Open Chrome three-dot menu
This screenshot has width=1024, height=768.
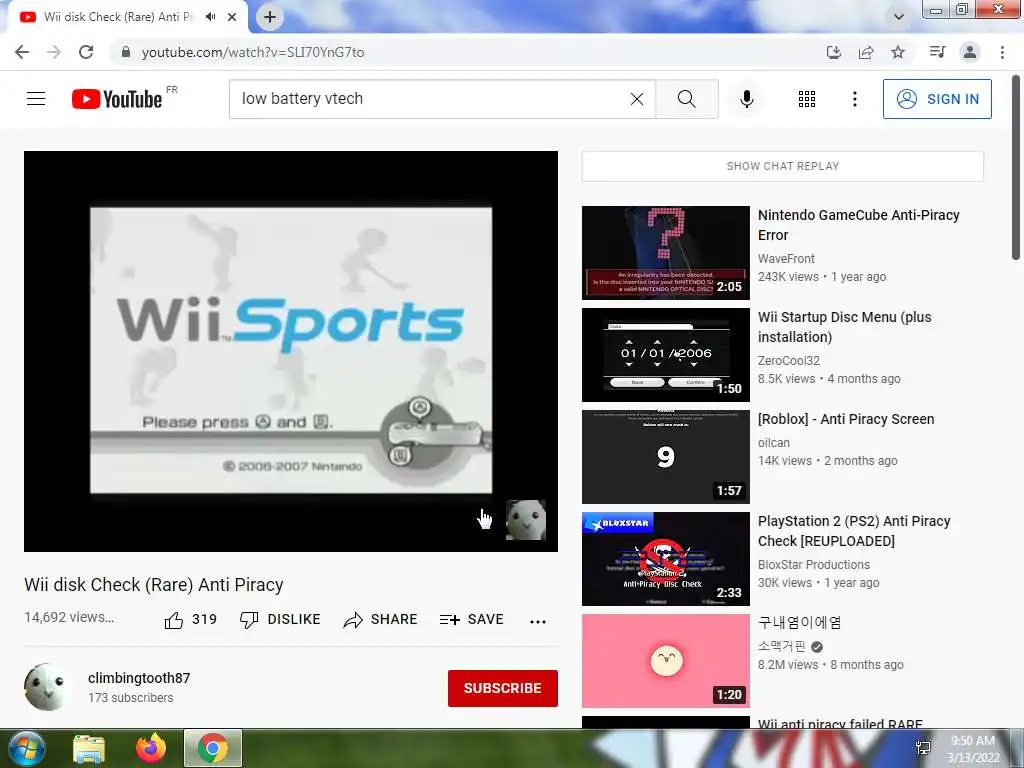1002,52
